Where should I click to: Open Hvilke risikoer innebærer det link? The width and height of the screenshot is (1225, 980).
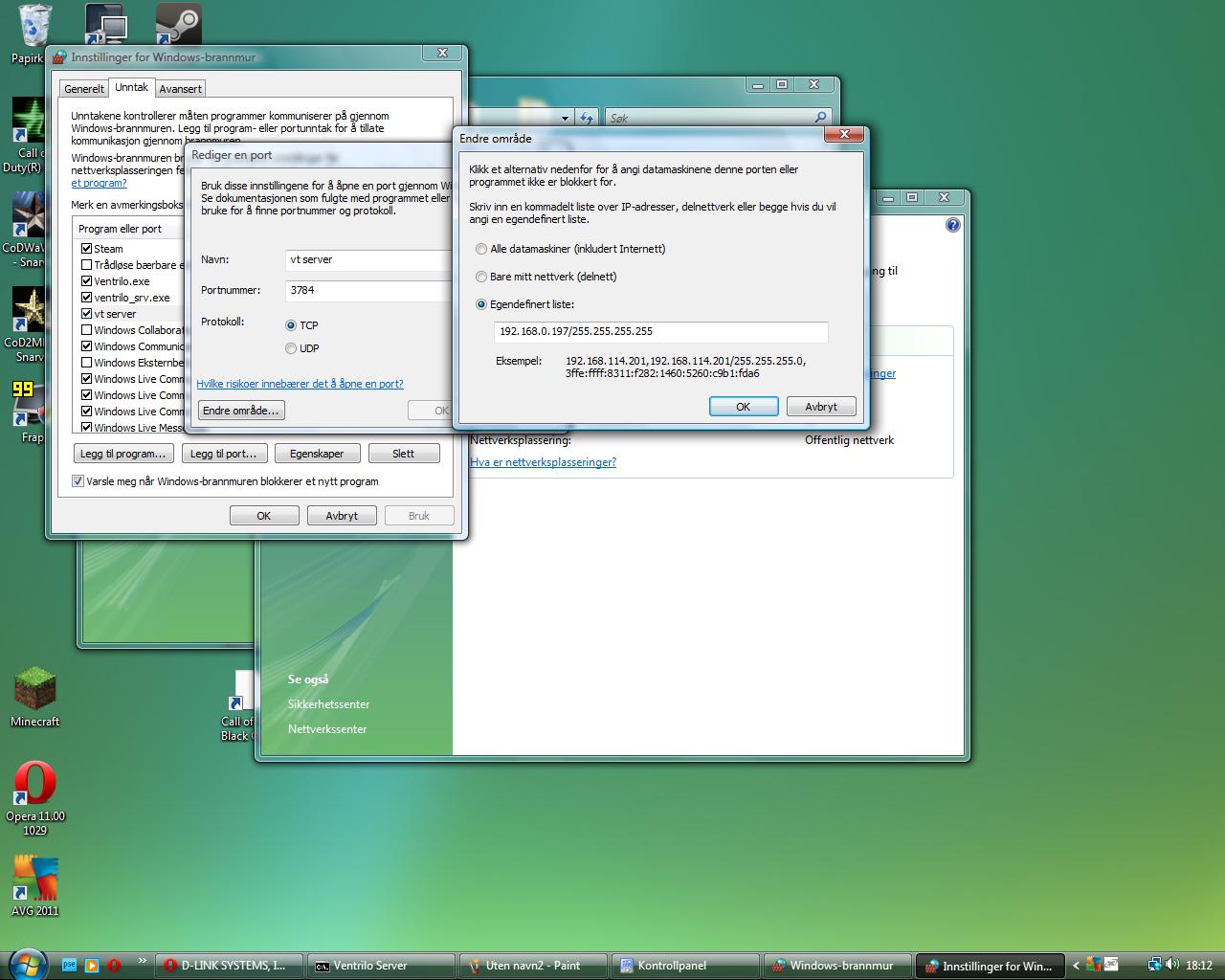coord(300,384)
